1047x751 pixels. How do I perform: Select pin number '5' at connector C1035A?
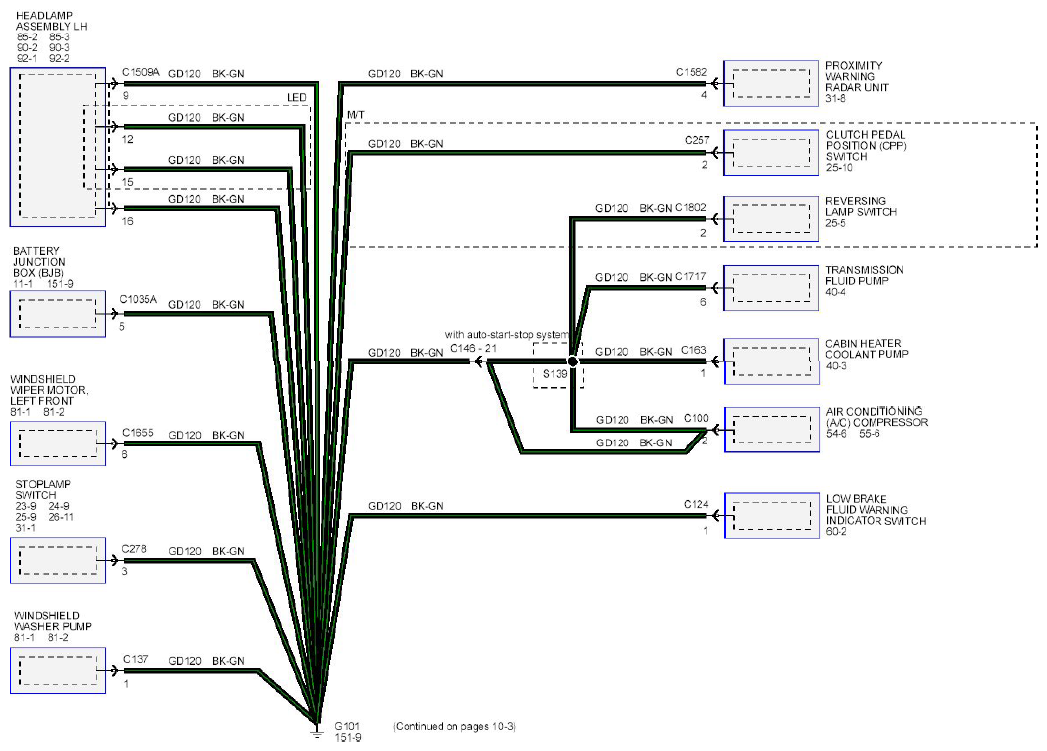coord(122,326)
